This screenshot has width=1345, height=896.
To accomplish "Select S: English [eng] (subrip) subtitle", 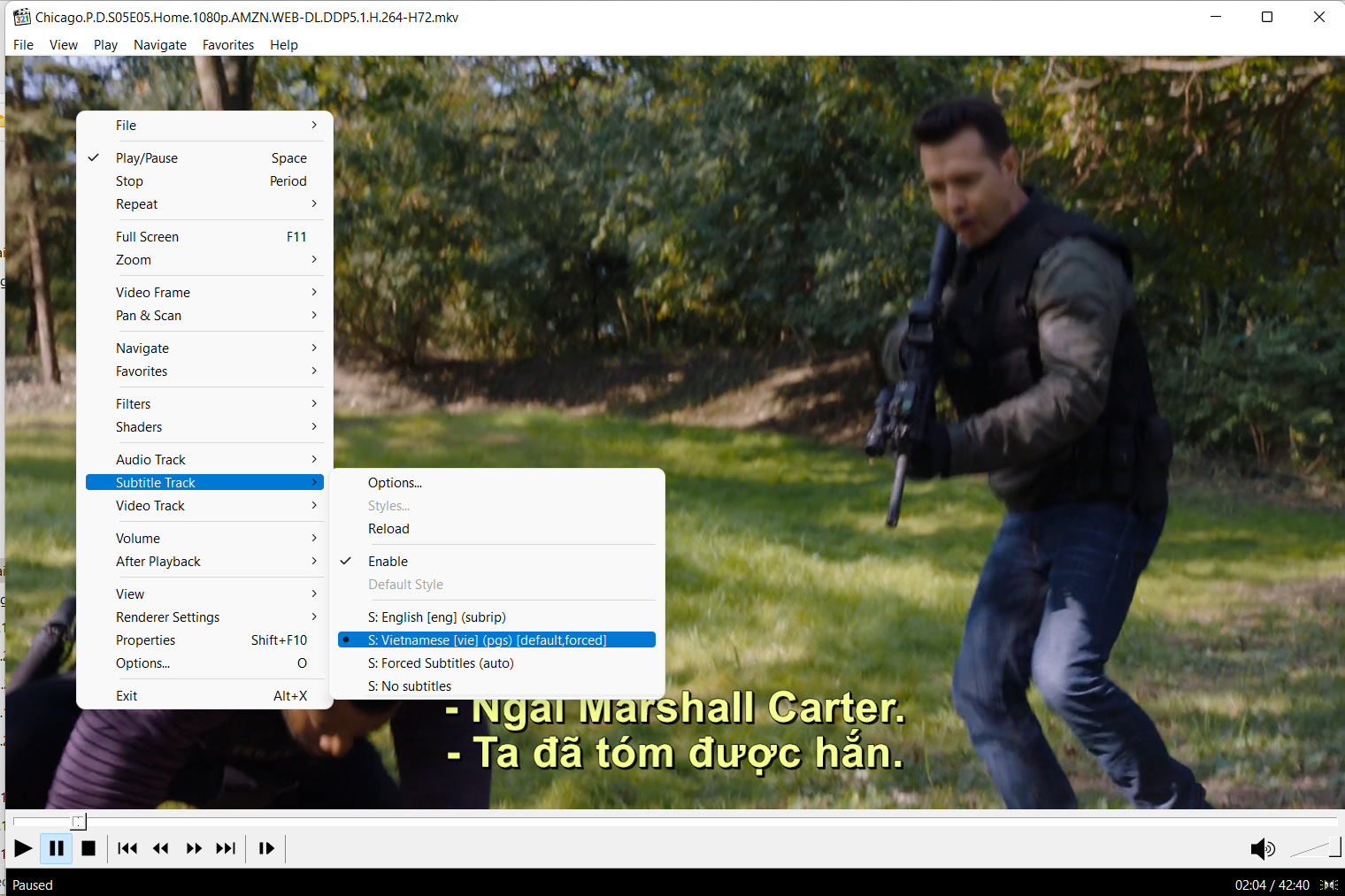I will 496,617.
